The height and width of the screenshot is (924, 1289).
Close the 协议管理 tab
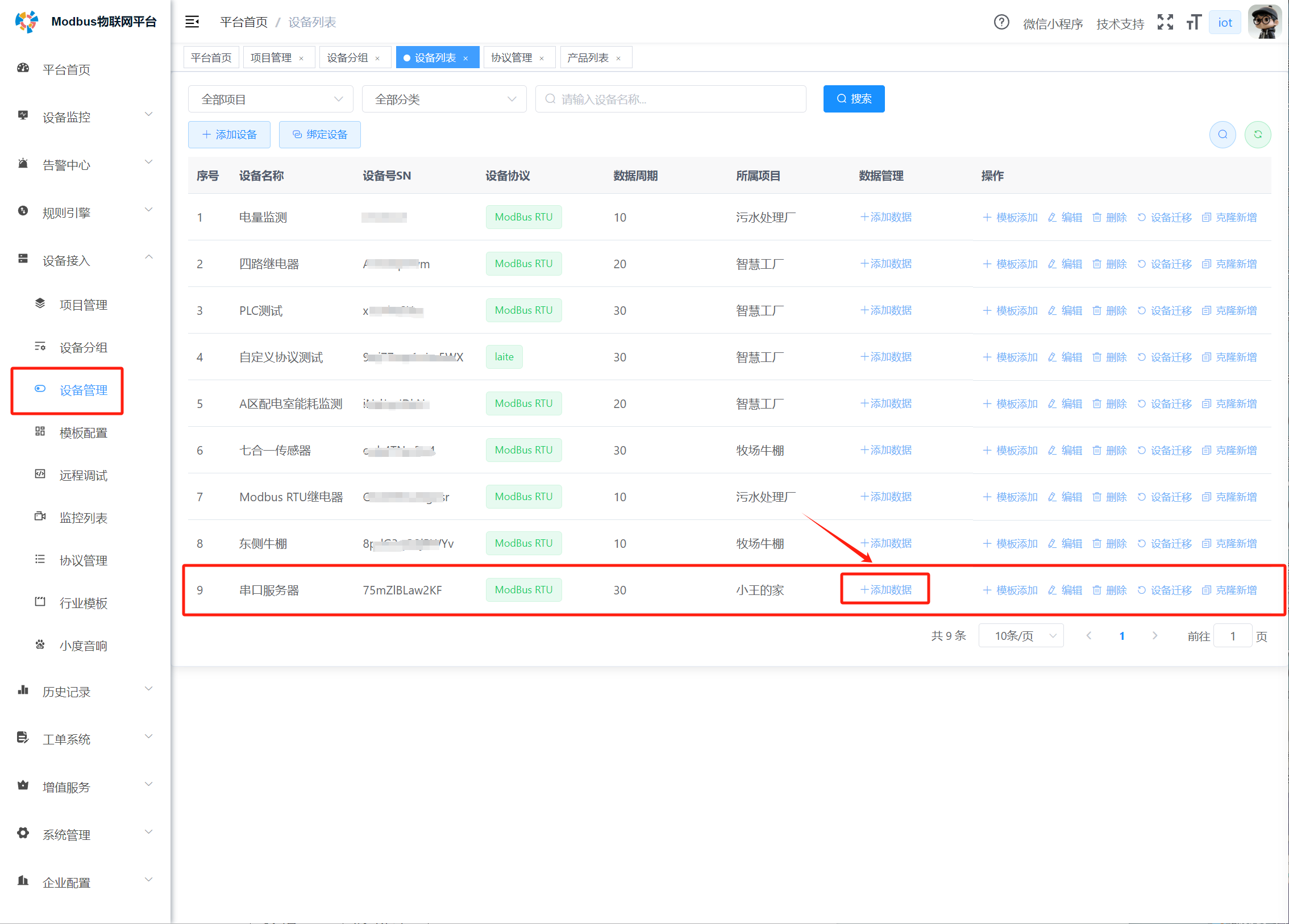tap(542, 58)
